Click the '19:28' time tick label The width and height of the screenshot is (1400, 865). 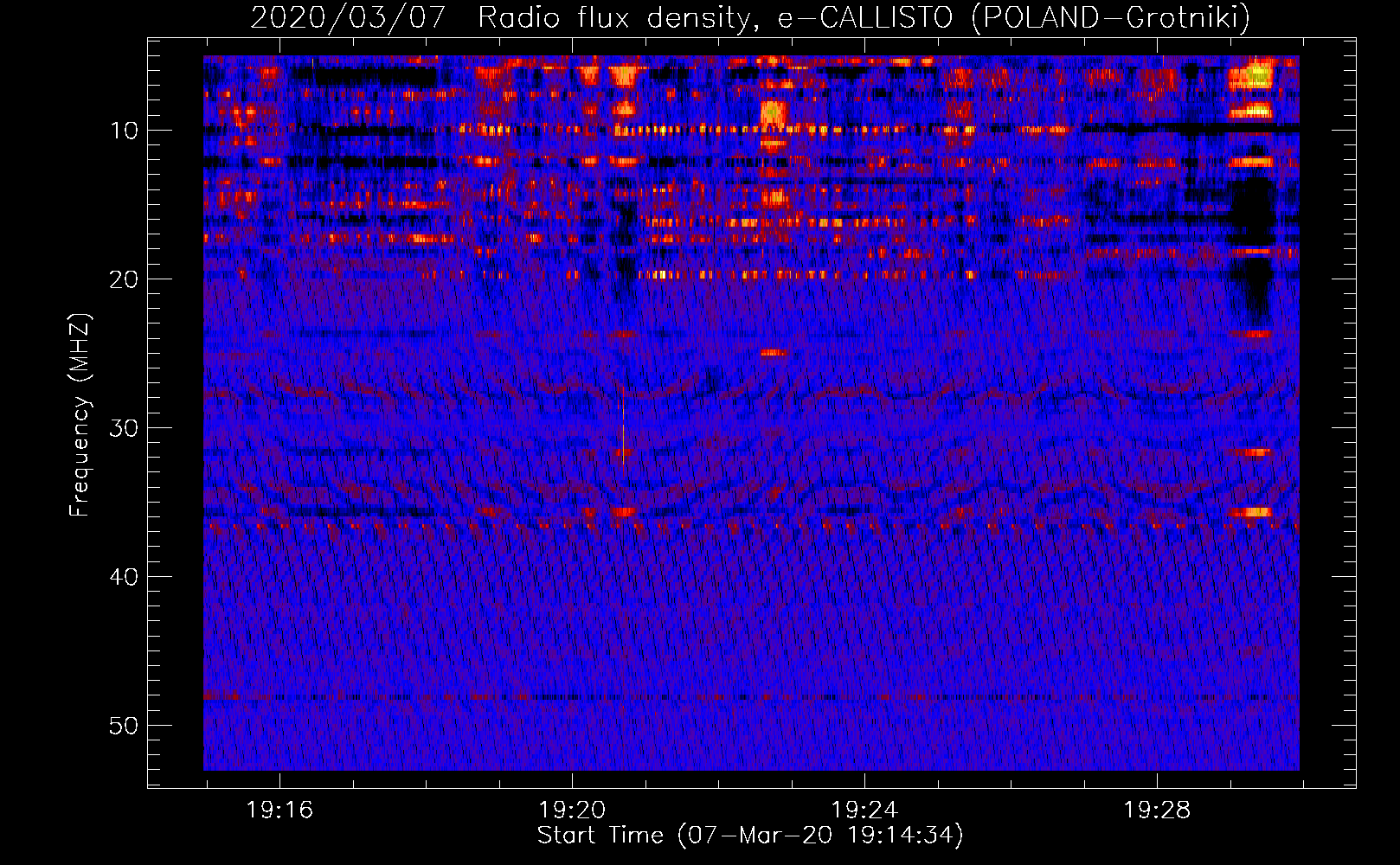(1157, 811)
